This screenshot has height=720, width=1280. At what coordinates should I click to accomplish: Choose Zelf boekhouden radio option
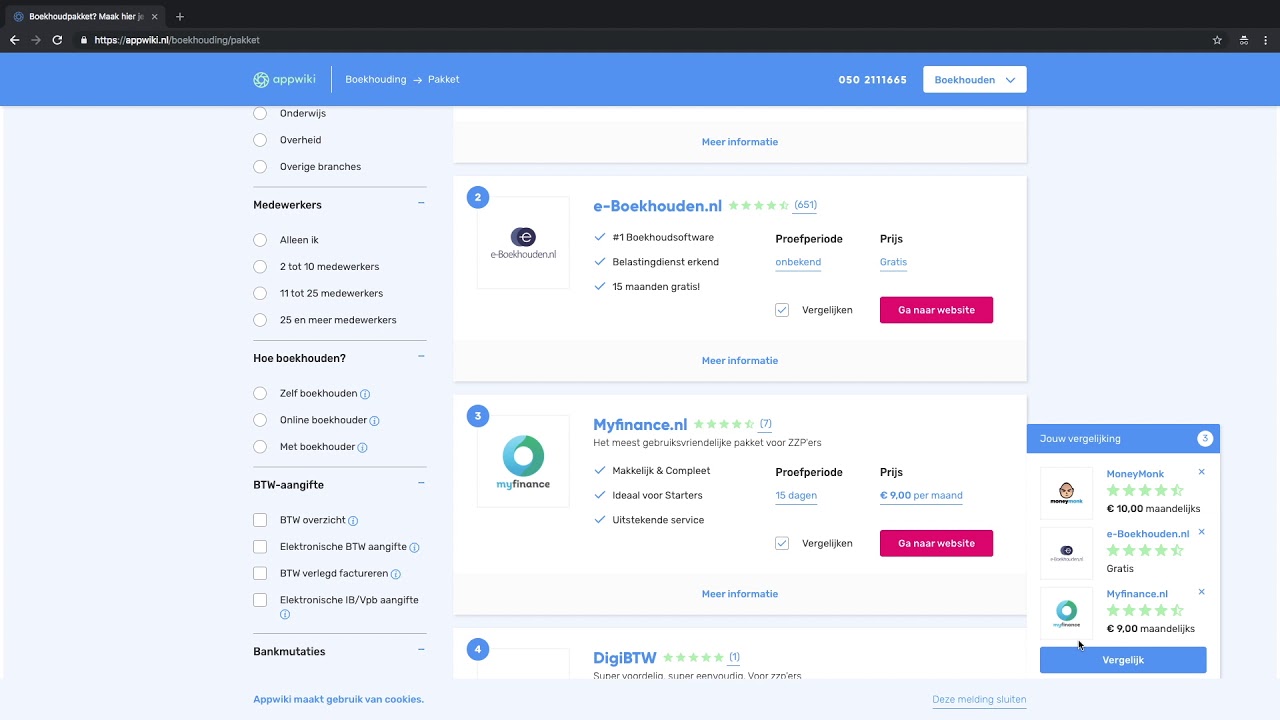pos(260,394)
